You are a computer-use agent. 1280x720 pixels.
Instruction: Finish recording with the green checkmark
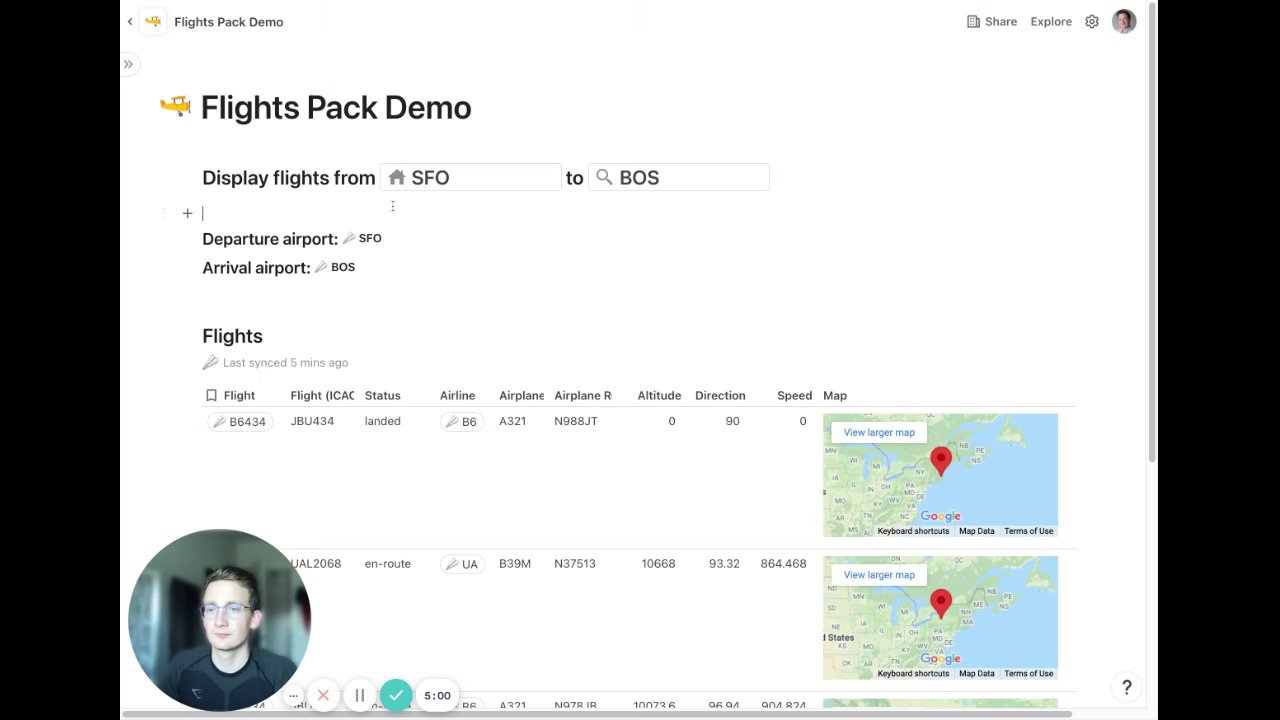pos(396,695)
